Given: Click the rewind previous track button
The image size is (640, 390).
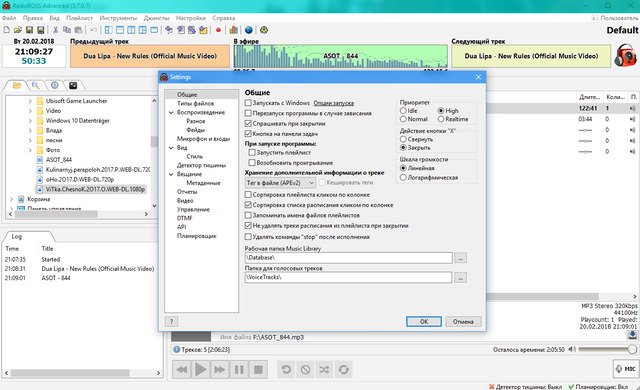Looking at the screenshot, I should 182,370.
